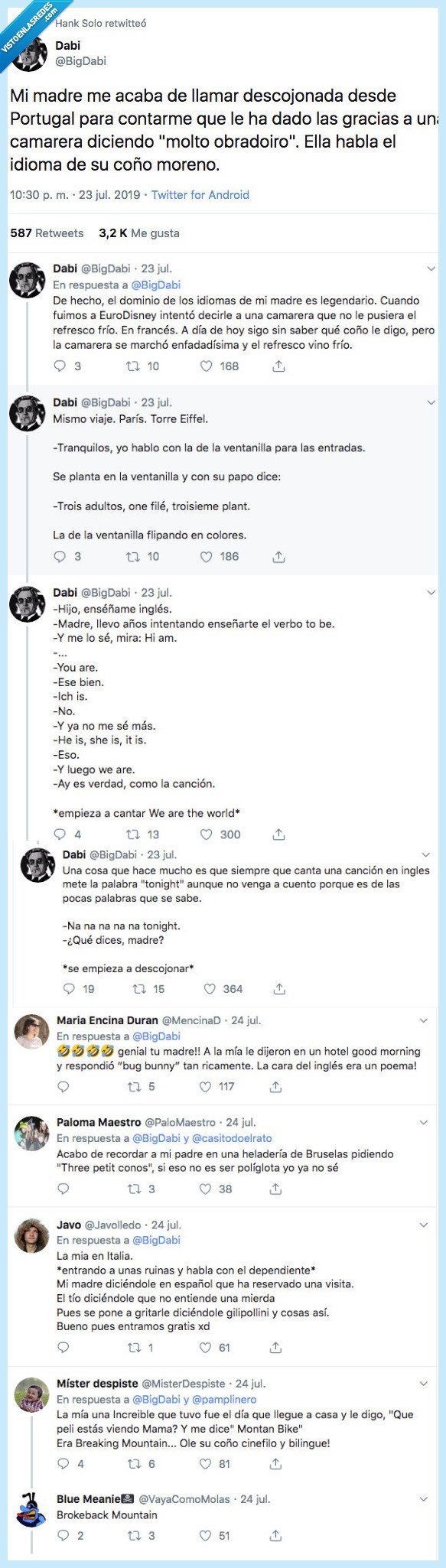
Task: Like Maria Encina Duran's hotel reply
Action: [x=203, y=1086]
